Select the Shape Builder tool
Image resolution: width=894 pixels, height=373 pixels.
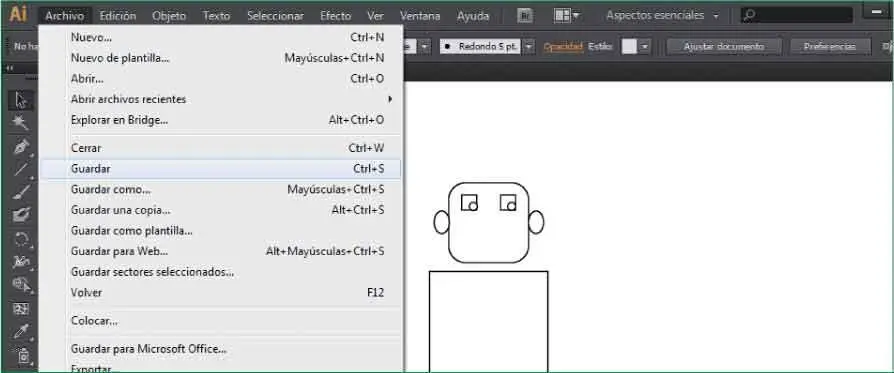coord(21,285)
